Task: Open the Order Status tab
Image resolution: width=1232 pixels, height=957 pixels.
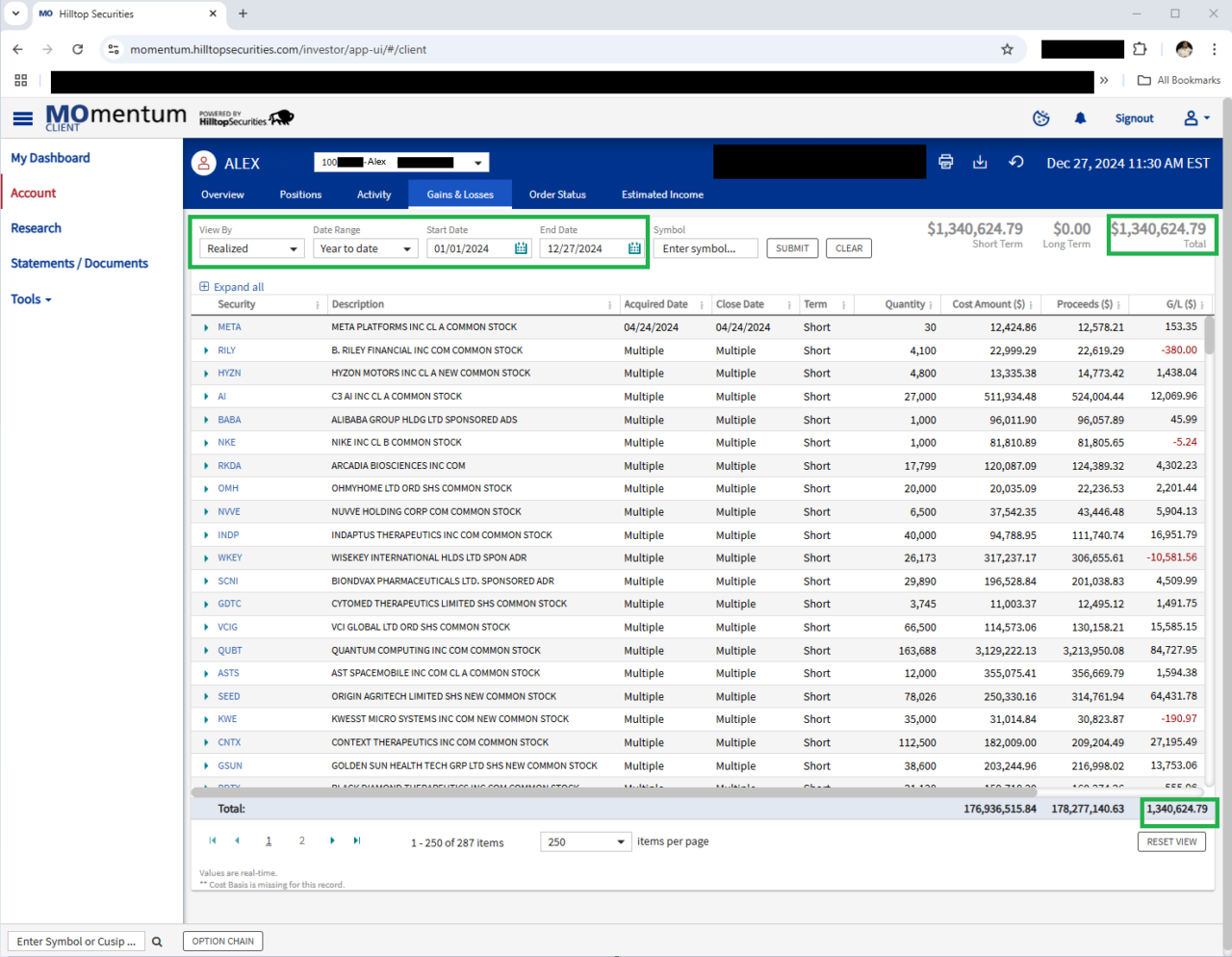Action: [x=557, y=194]
